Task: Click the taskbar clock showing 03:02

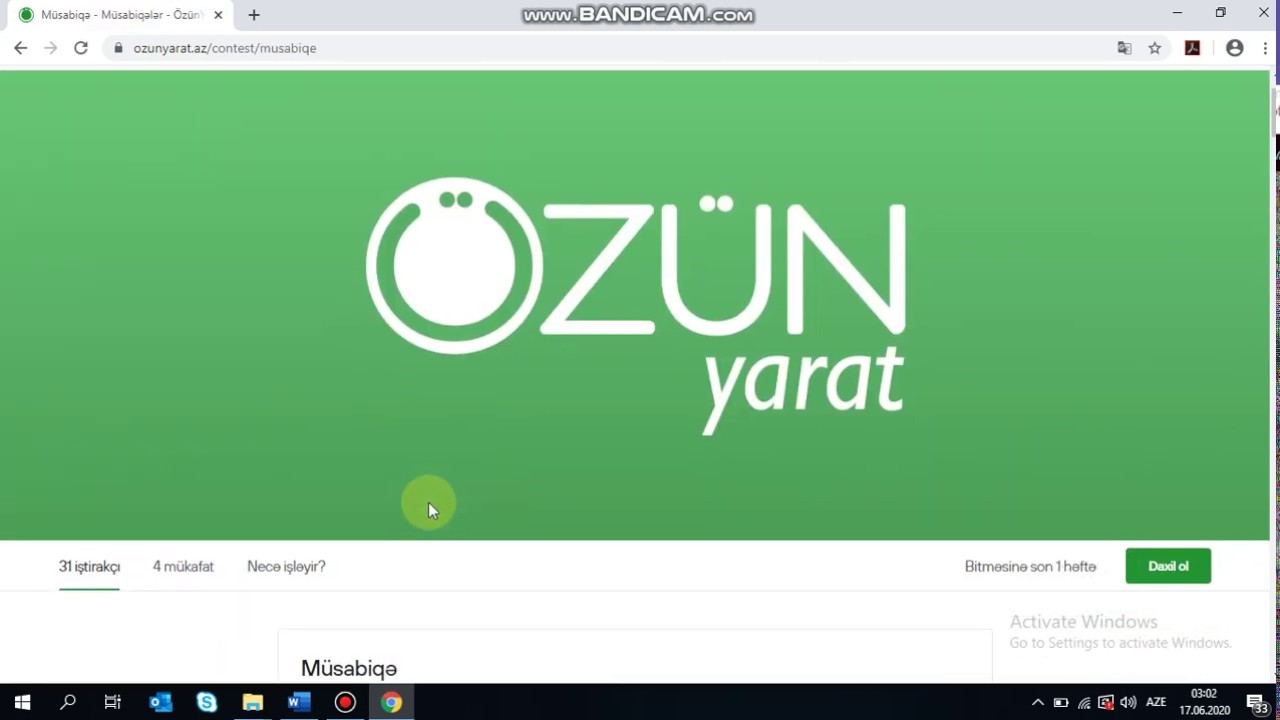Action: [x=1204, y=702]
